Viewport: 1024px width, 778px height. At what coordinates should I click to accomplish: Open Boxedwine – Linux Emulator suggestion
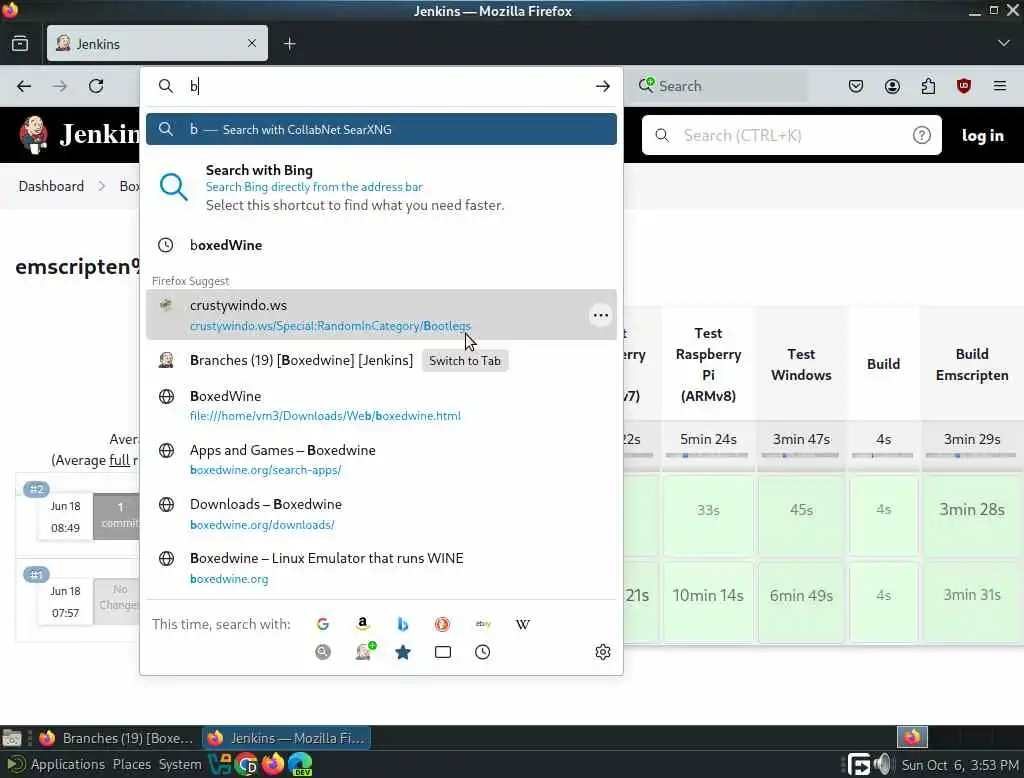tap(381, 568)
